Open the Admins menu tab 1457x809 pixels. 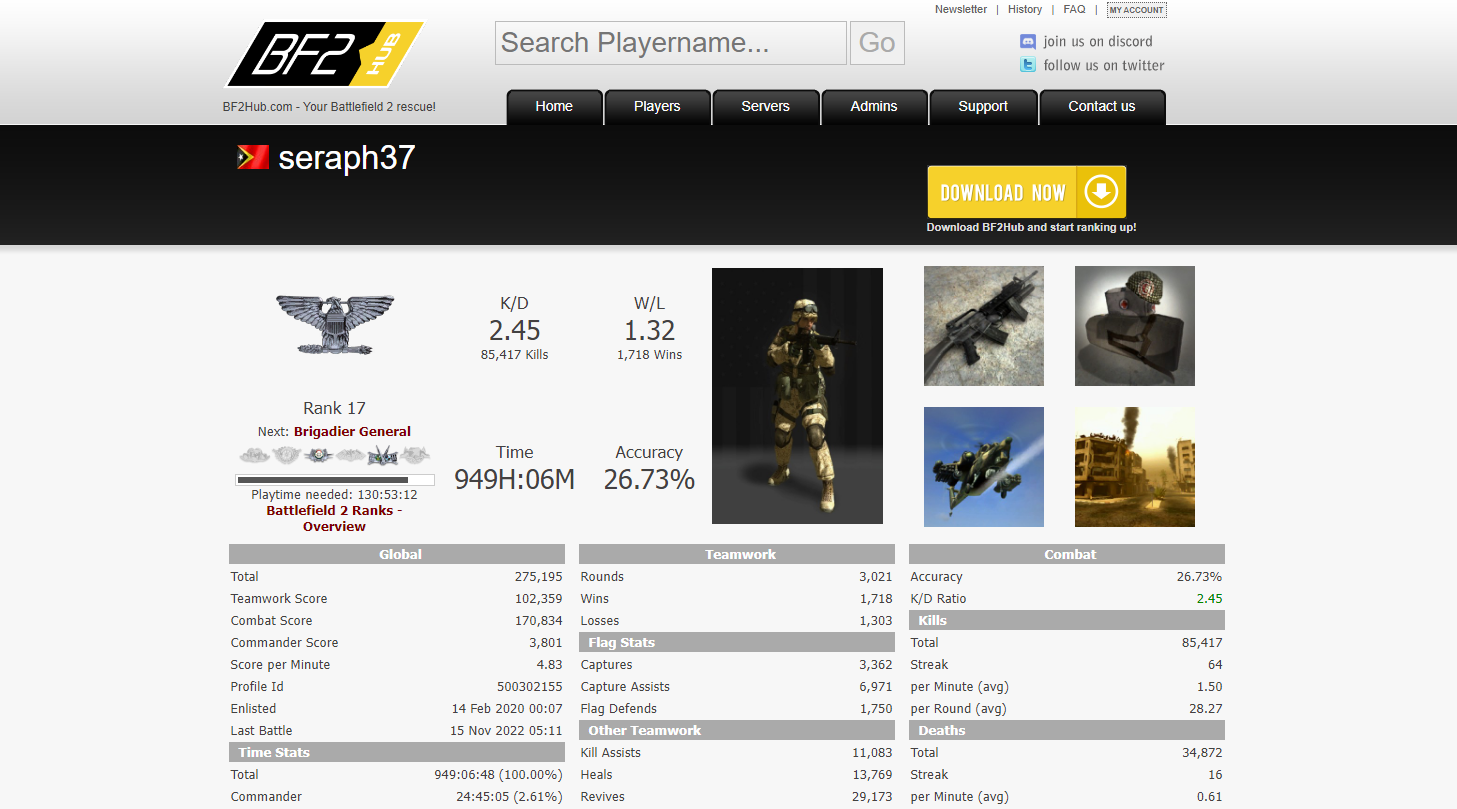tap(874, 107)
